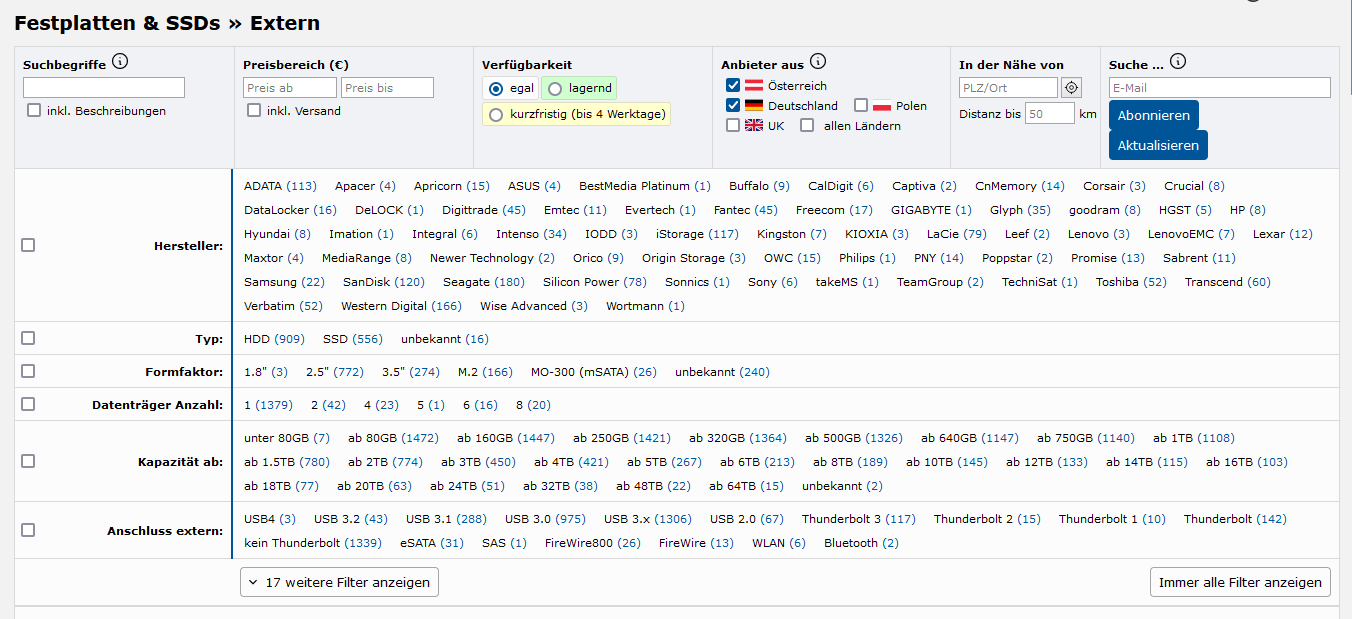Filter by manufacturer Toshiba

point(1131,282)
